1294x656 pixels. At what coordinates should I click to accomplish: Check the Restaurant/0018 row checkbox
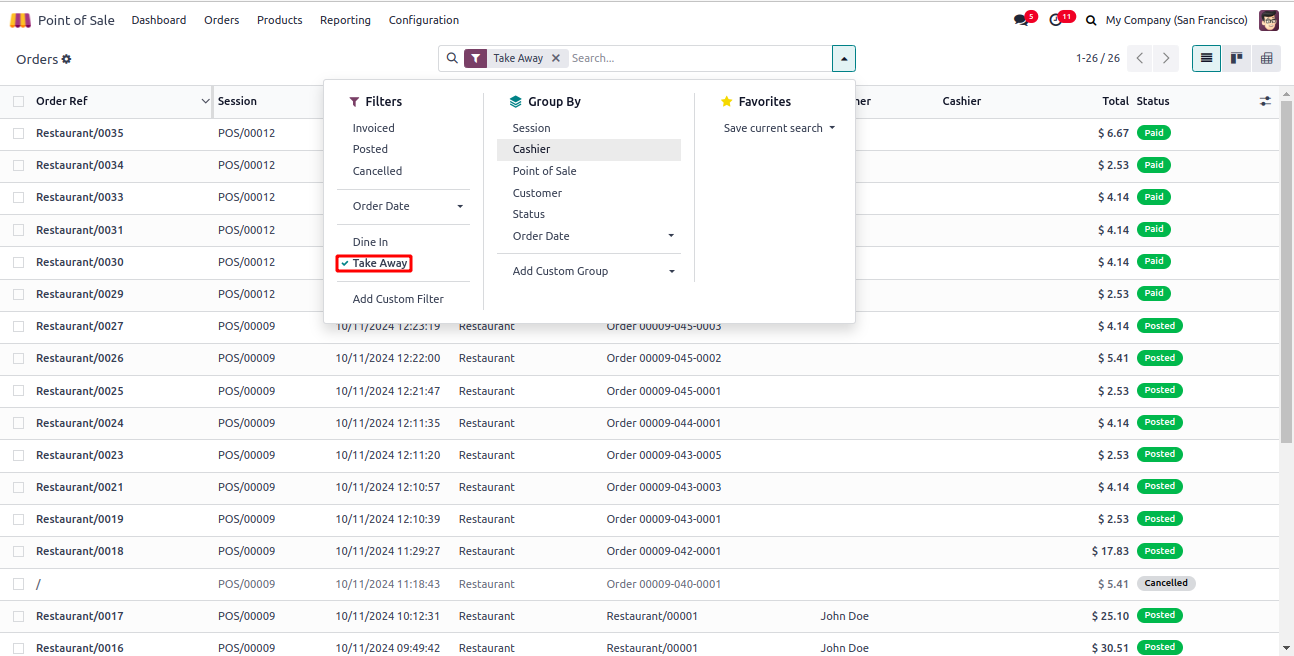(19, 551)
